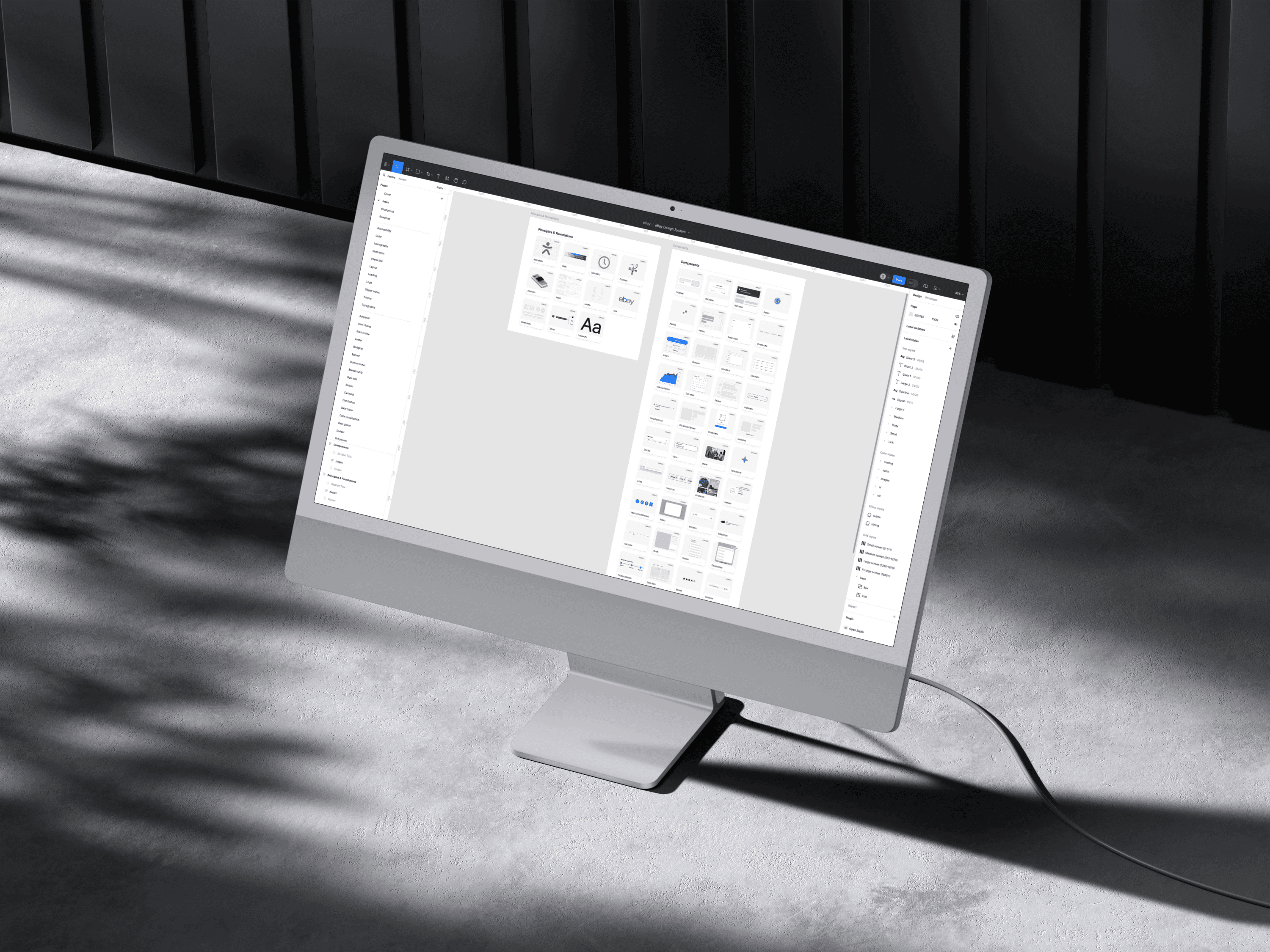Open the Change log page
Screen dimensions: 1270x952
click(387, 211)
